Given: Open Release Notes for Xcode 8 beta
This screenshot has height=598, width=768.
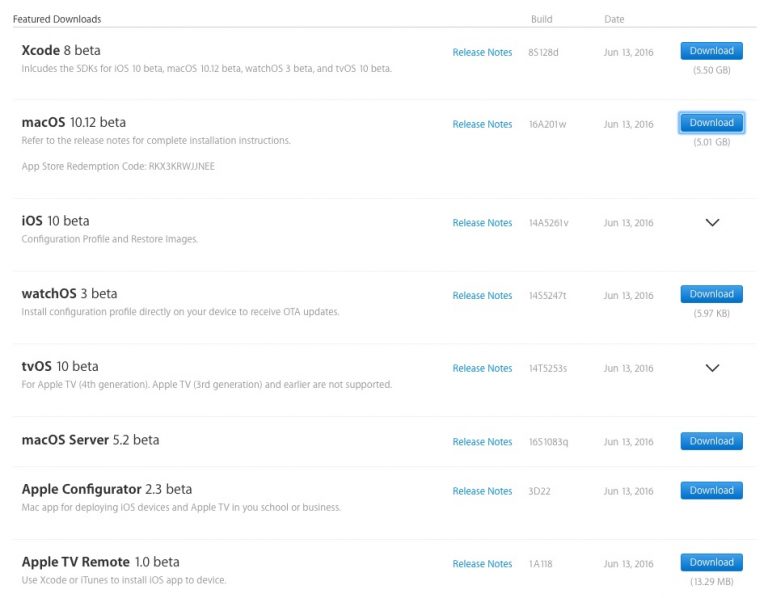Looking at the screenshot, I should click(482, 53).
